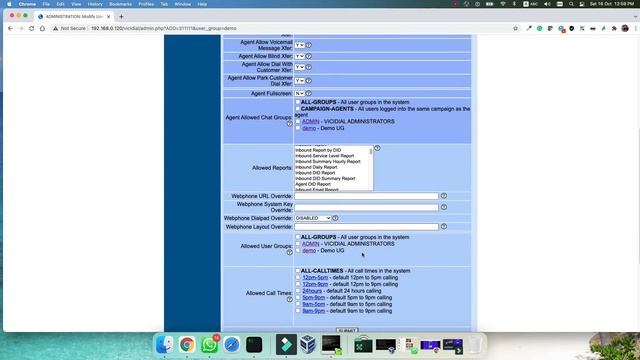Check ALL-GROUPS under Allowed User Groups

click(x=298, y=237)
